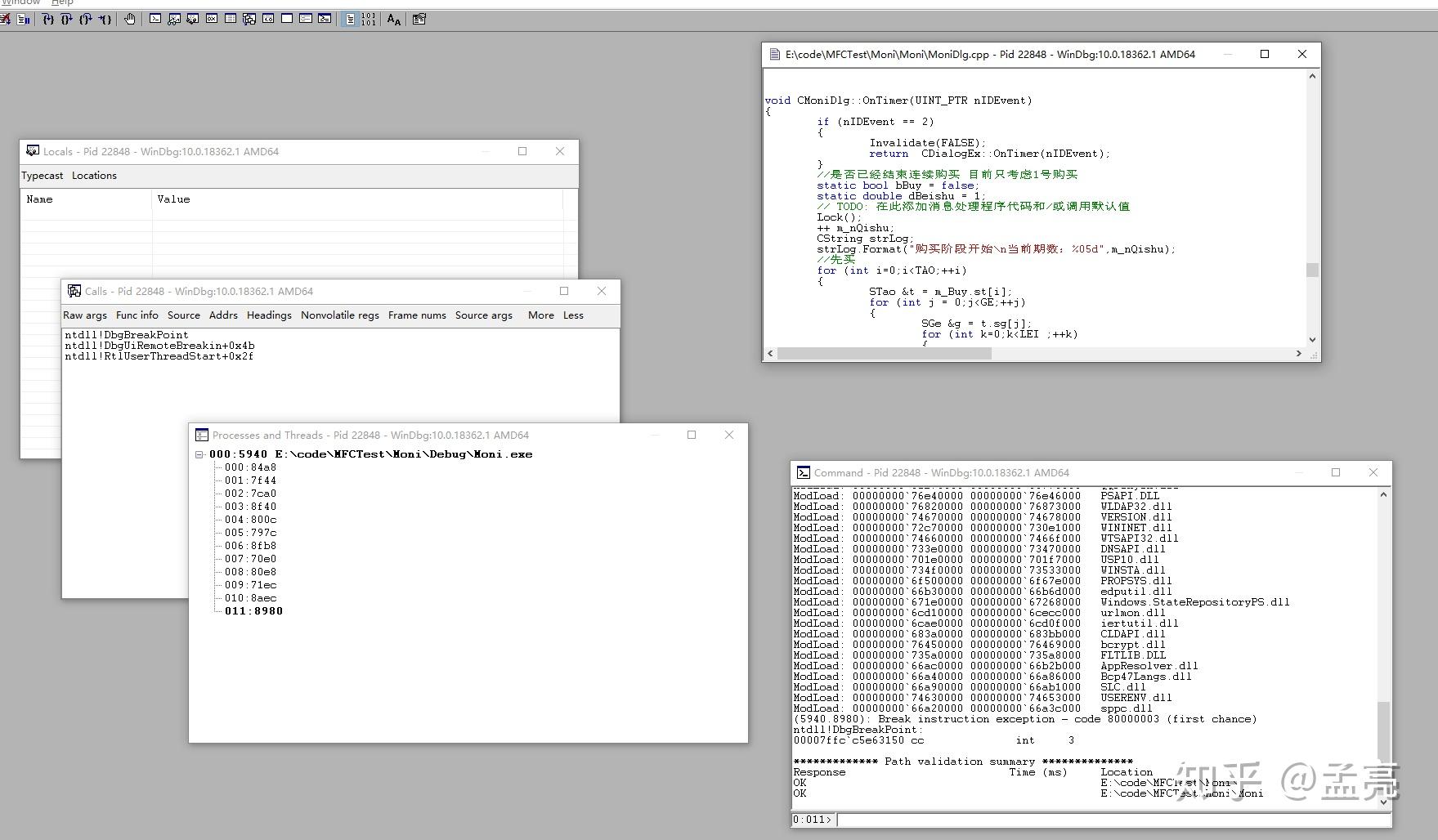The width and height of the screenshot is (1438, 840).
Task: Collapse the 000:5940 Moni.exe process node
Action: 199,454
